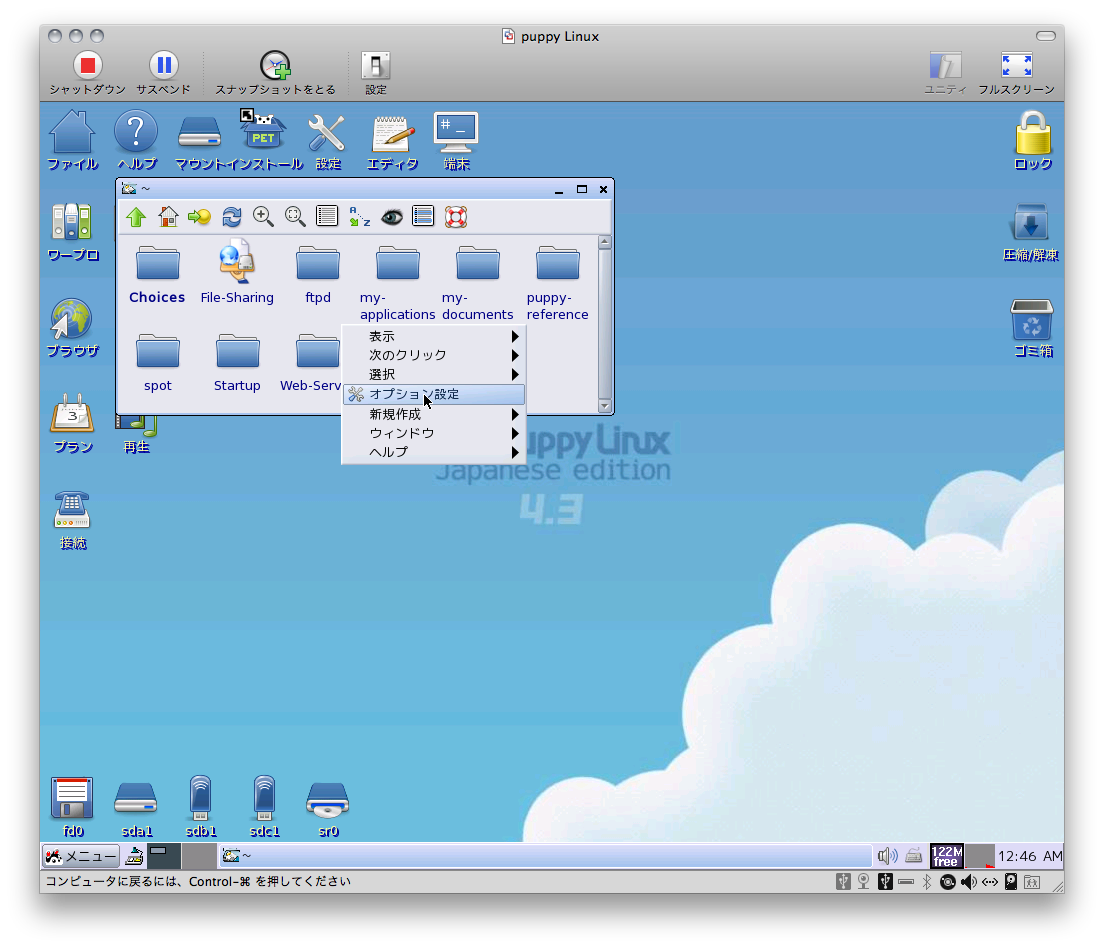Switch to ユニティ mode
Viewport: 1104px width, 948px height.
click(945, 66)
